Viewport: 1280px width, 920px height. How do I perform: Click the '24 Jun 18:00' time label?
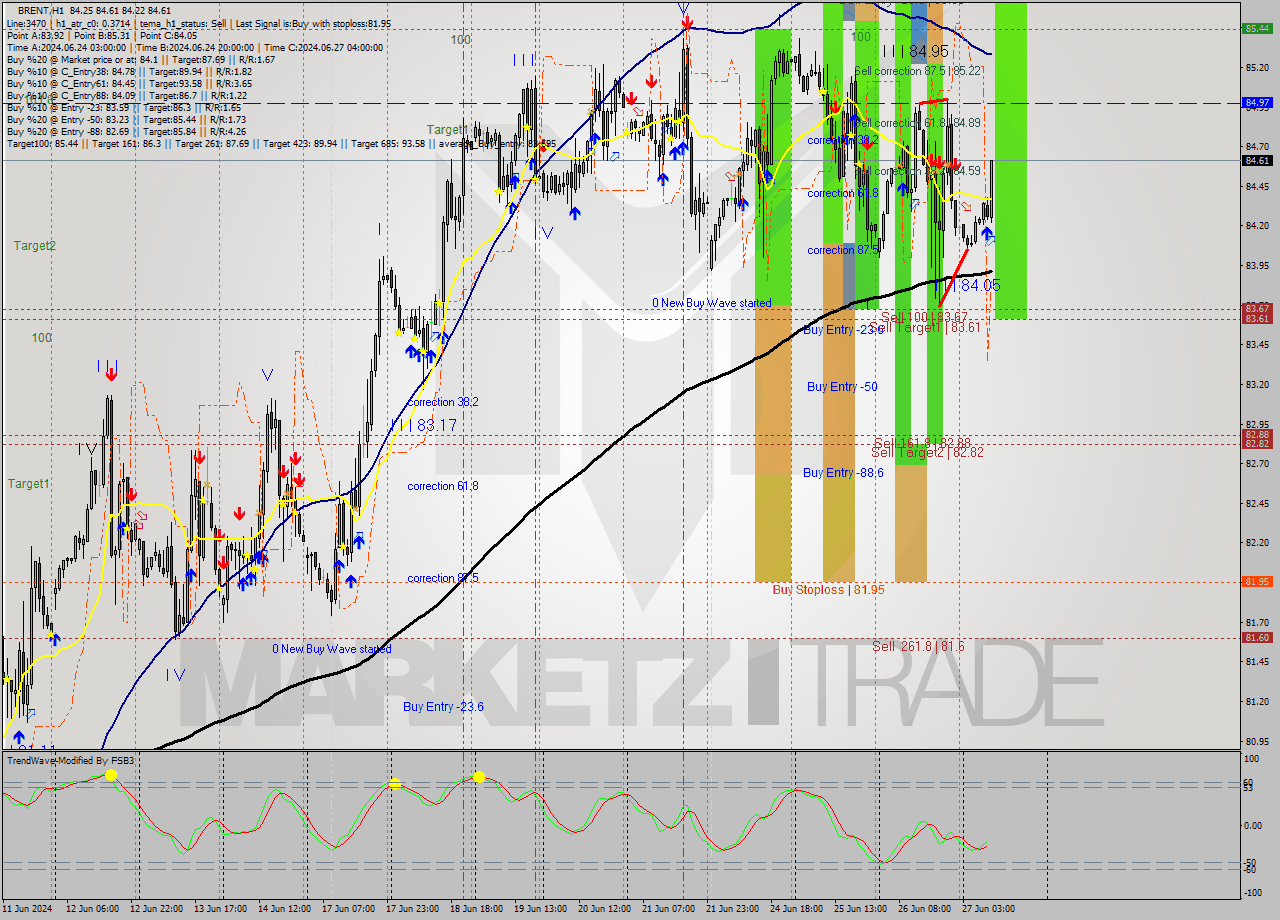click(x=796, y=908)
